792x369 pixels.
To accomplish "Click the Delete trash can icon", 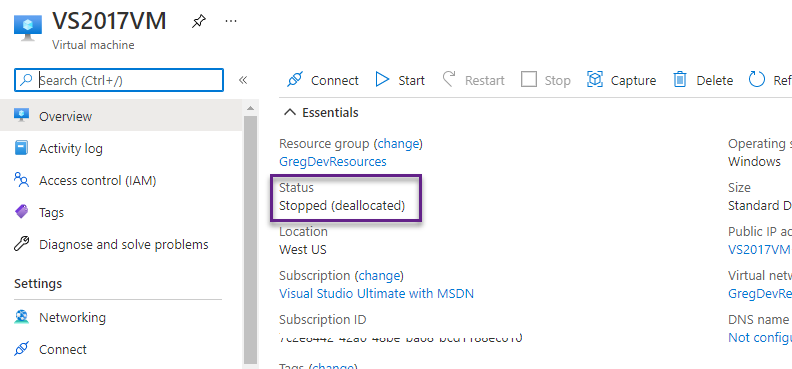I will [x=680, y=80].
